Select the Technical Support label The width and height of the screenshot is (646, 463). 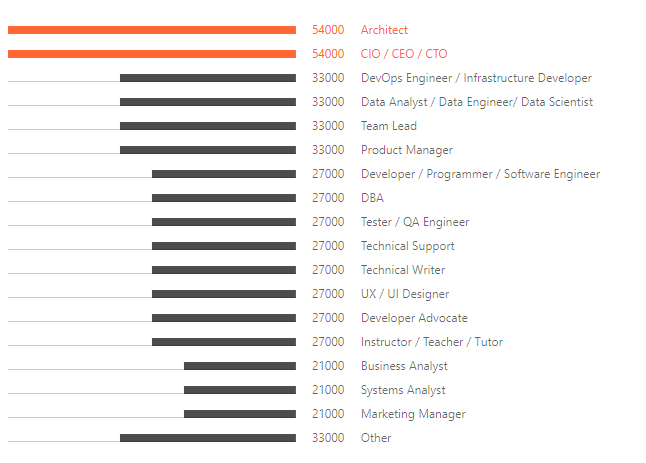tap(407, 246)
